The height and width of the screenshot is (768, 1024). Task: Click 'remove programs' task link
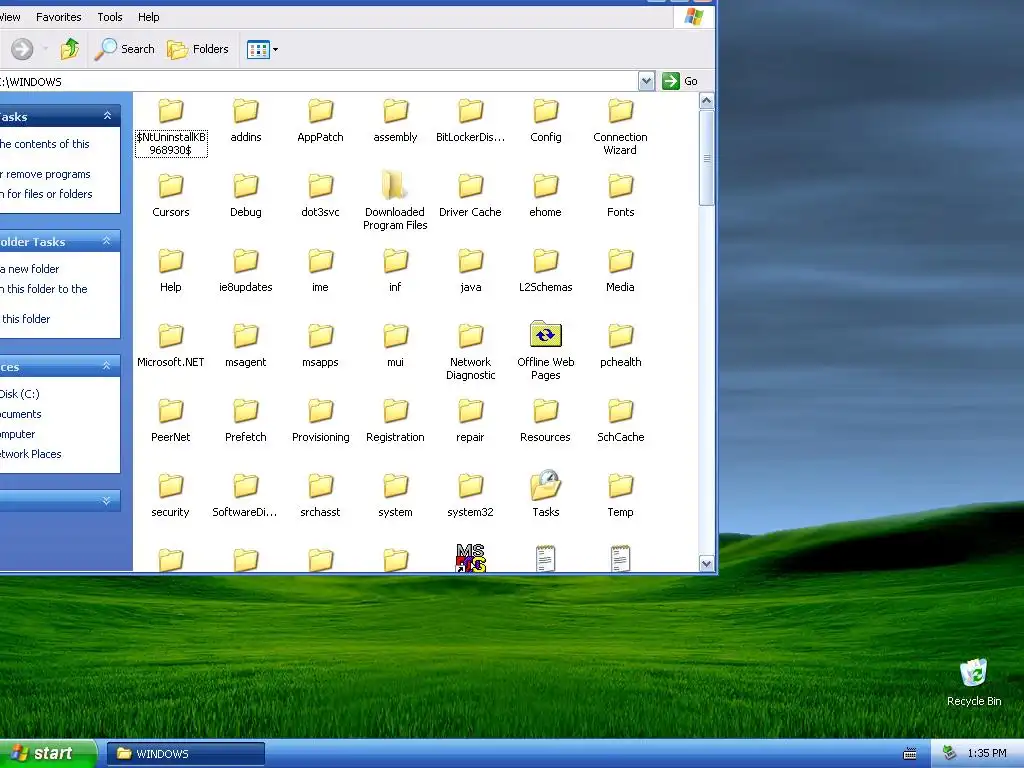click(48, 174)
